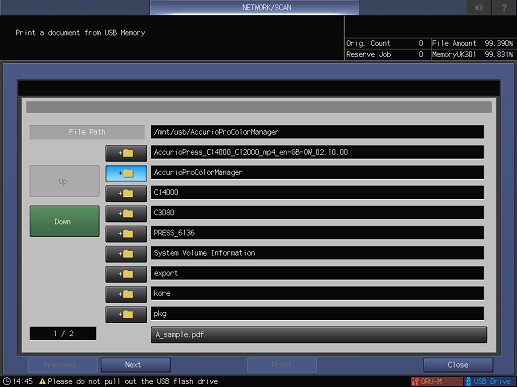Select the AccurioProColorManager folder name row

[x=317, y=172]
